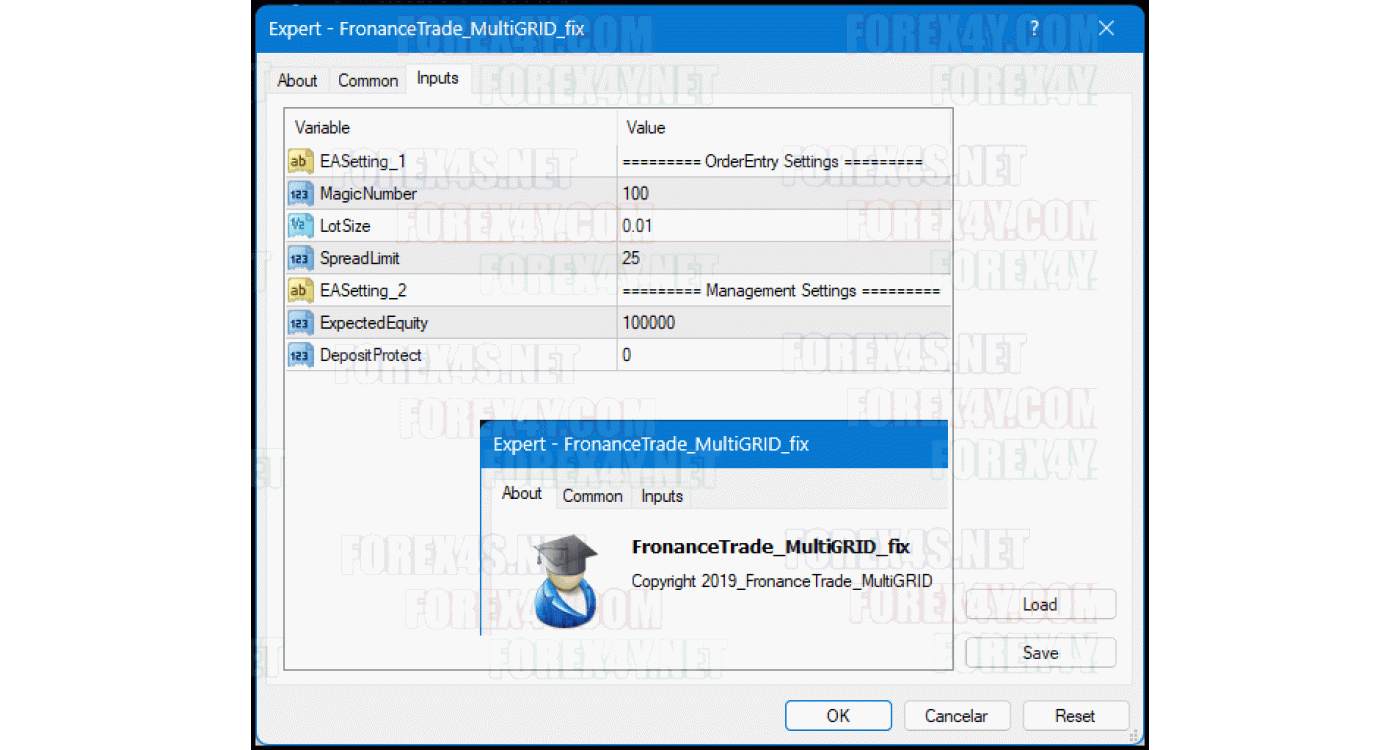Switch to the About tab
This screenshot has height=750, width=1400.
[x=297, y=81]
